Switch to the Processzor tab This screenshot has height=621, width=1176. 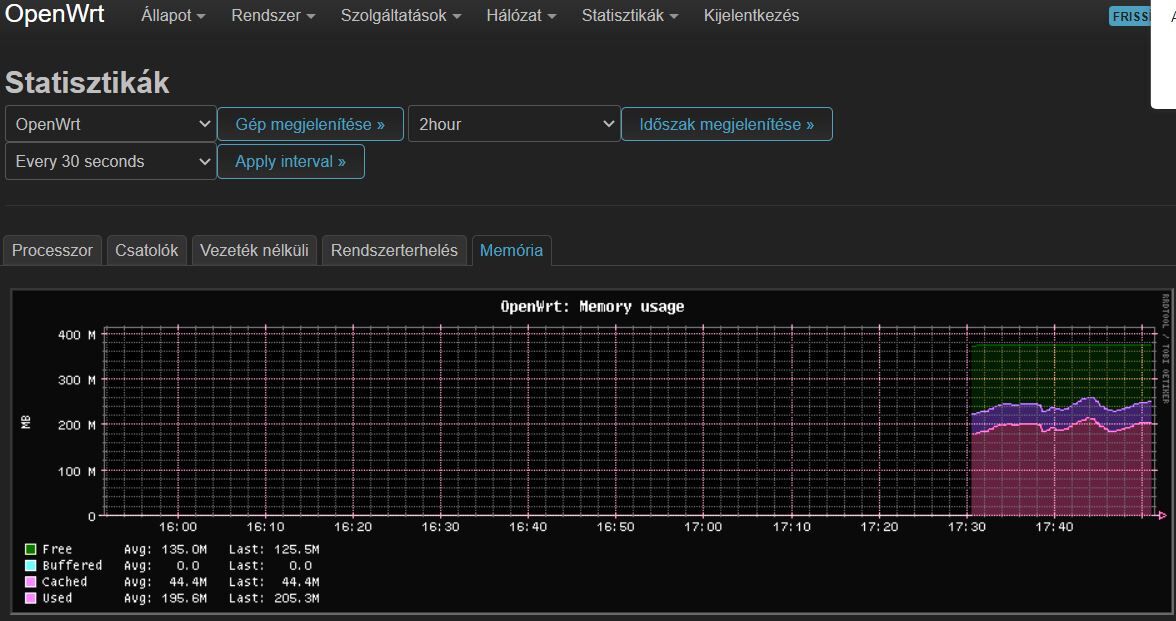tap(52, 250)
